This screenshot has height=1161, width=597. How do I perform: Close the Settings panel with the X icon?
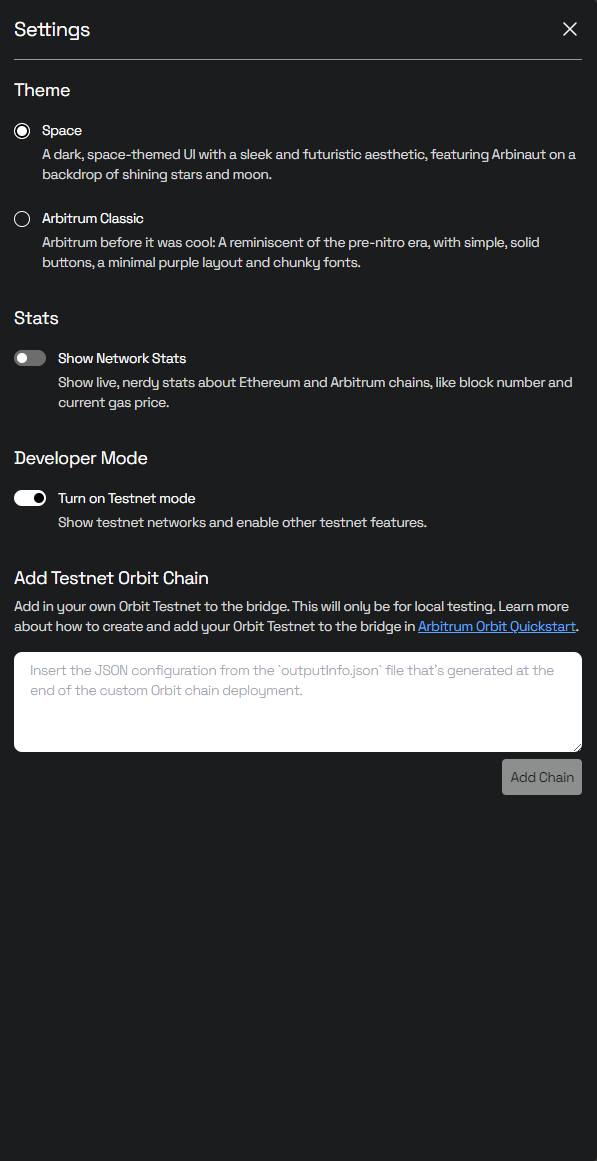pyautogui.click(x=570, y=29)
